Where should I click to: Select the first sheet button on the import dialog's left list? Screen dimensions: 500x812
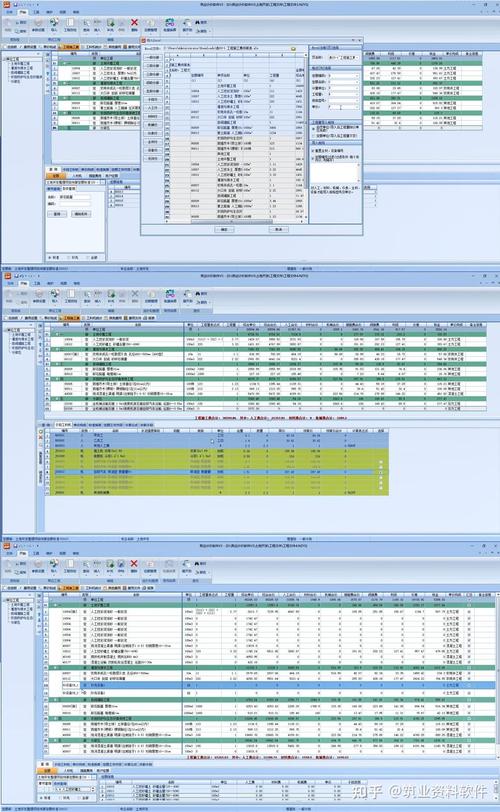(x=152, y=57)
